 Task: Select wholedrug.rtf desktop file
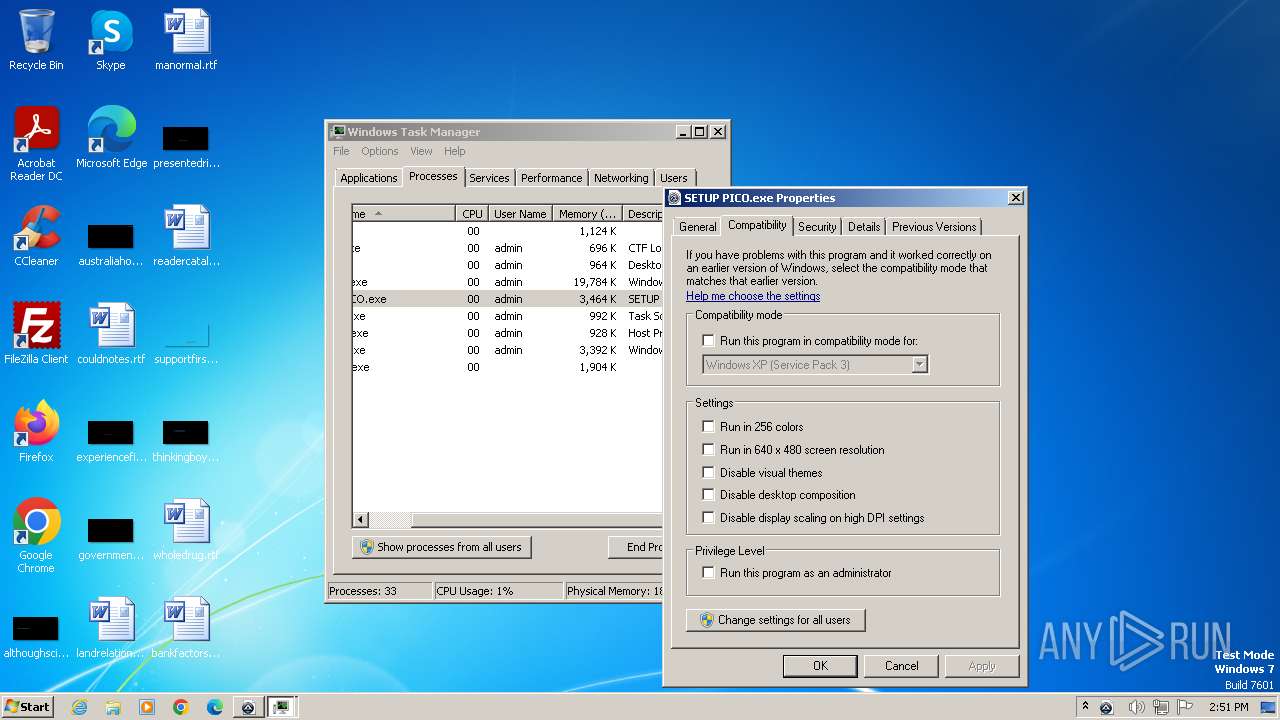pos(186,530)
